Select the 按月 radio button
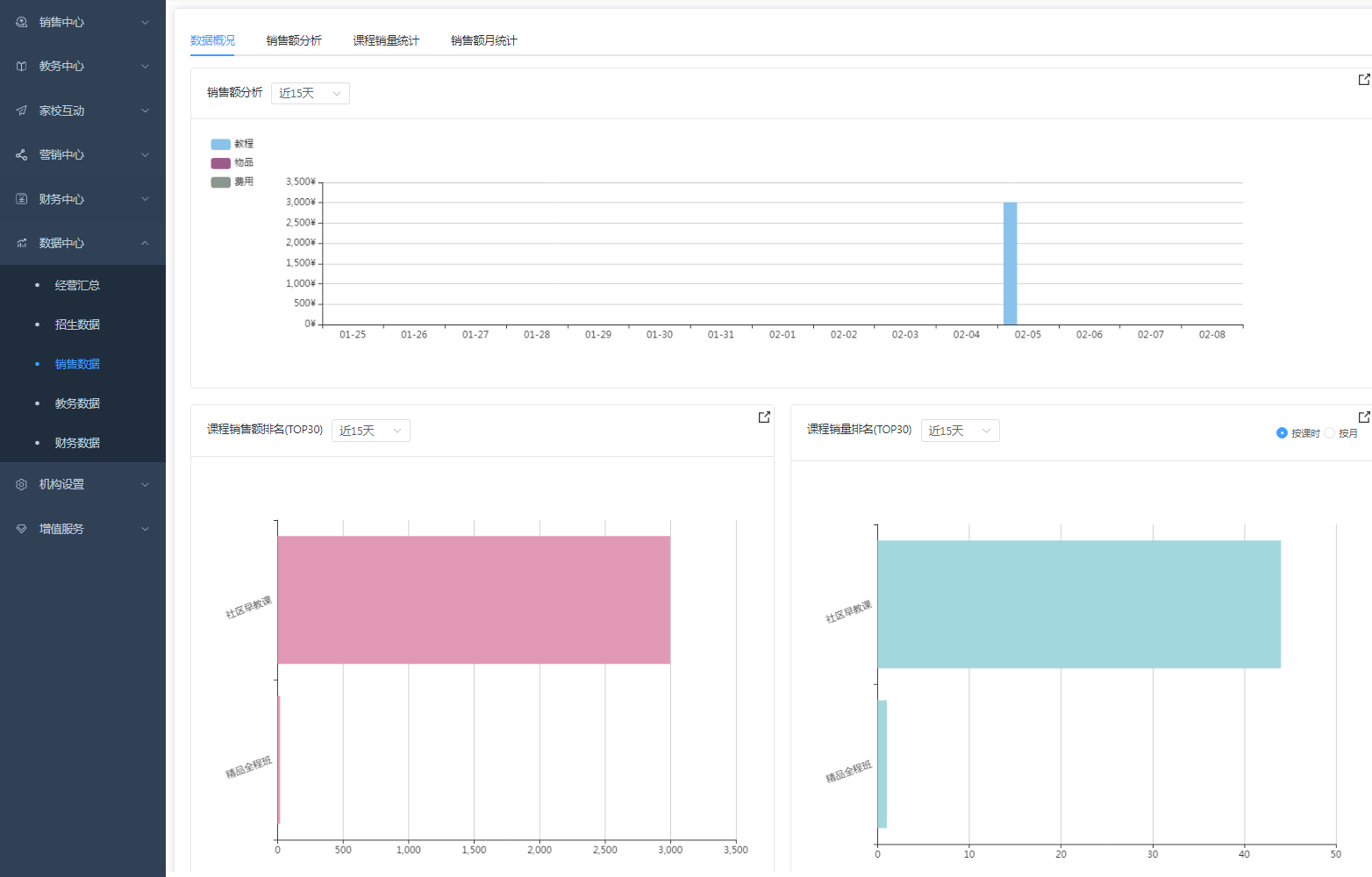The height and width of the screenshot is (877, 1372). click(x=1329, y=432)
